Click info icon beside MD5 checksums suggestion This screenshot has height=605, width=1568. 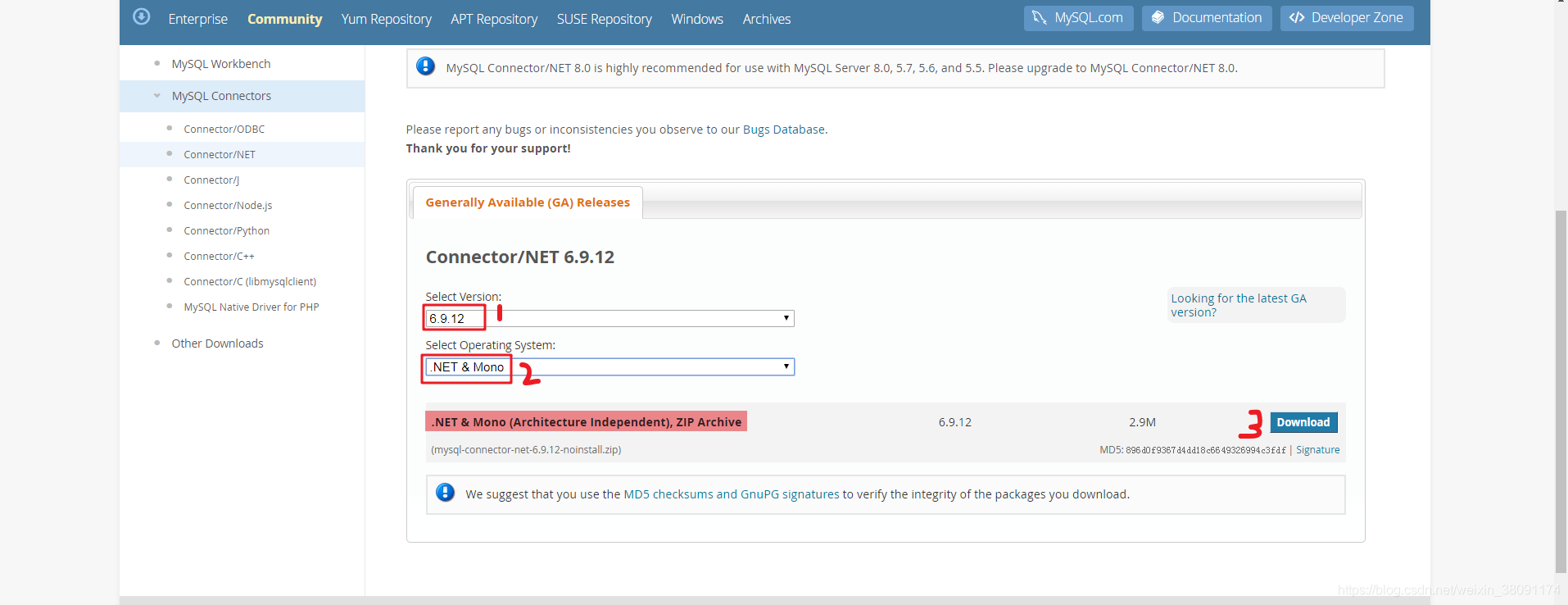[445, 493]
